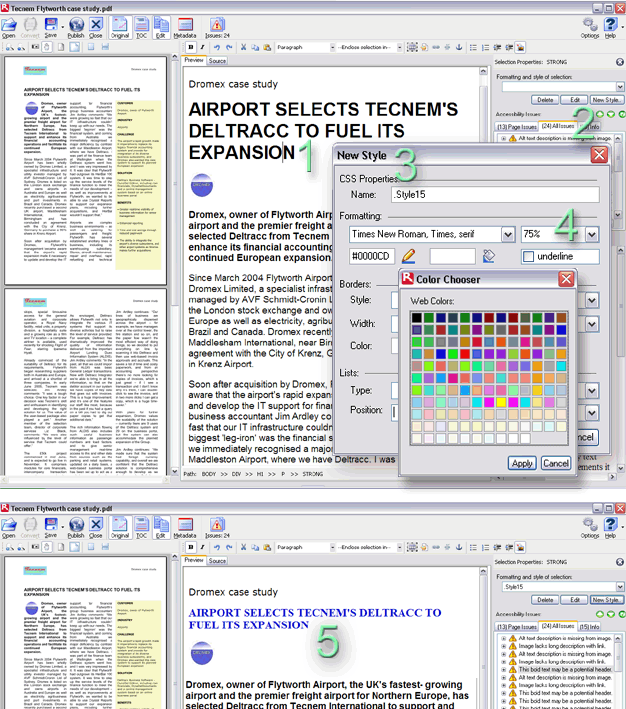Toggle Original view in lower window
Image resolution: width=626 pixels, height=709 pixels.
point(120,528)
